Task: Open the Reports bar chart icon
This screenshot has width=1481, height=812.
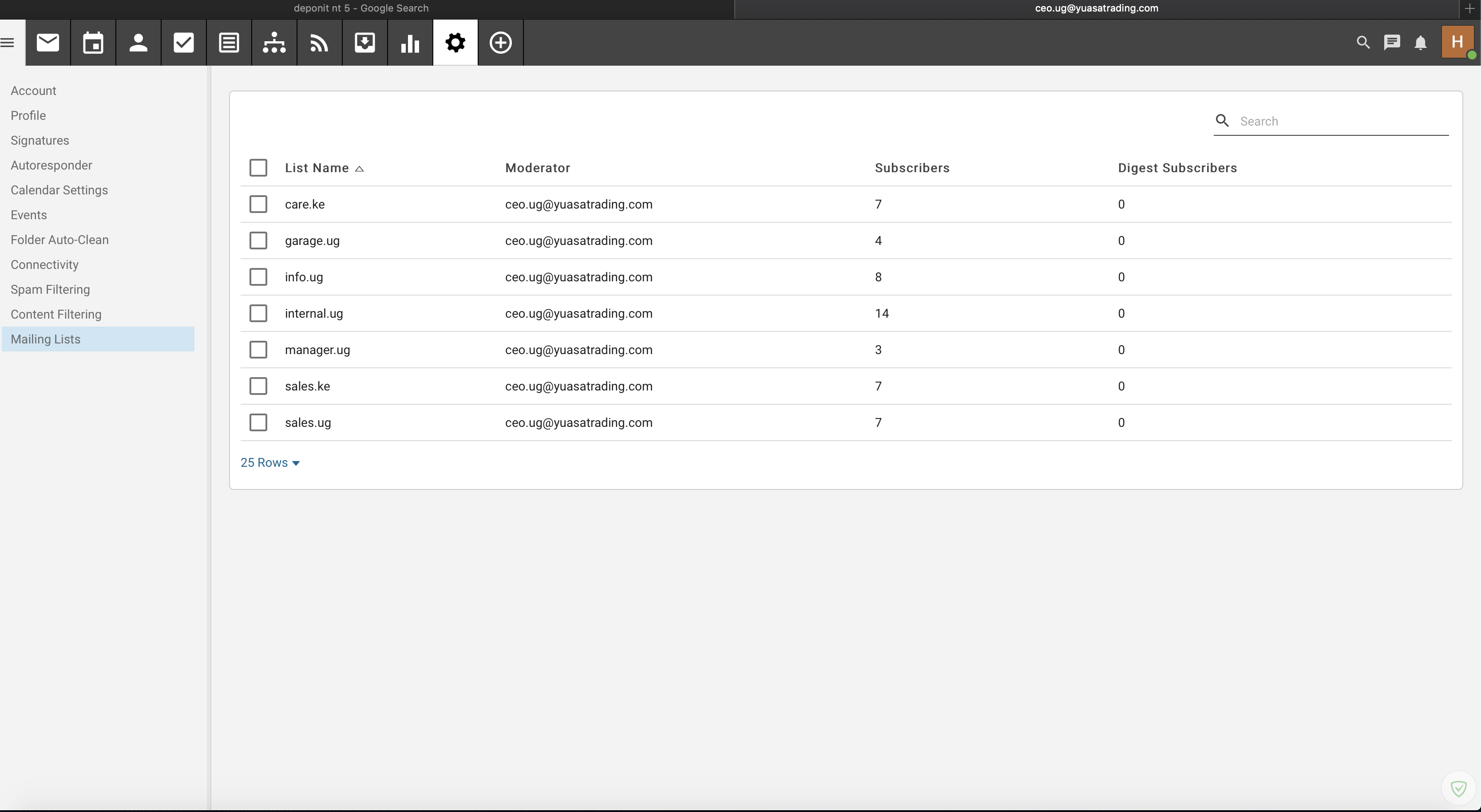Action: (x=410, y=43)
